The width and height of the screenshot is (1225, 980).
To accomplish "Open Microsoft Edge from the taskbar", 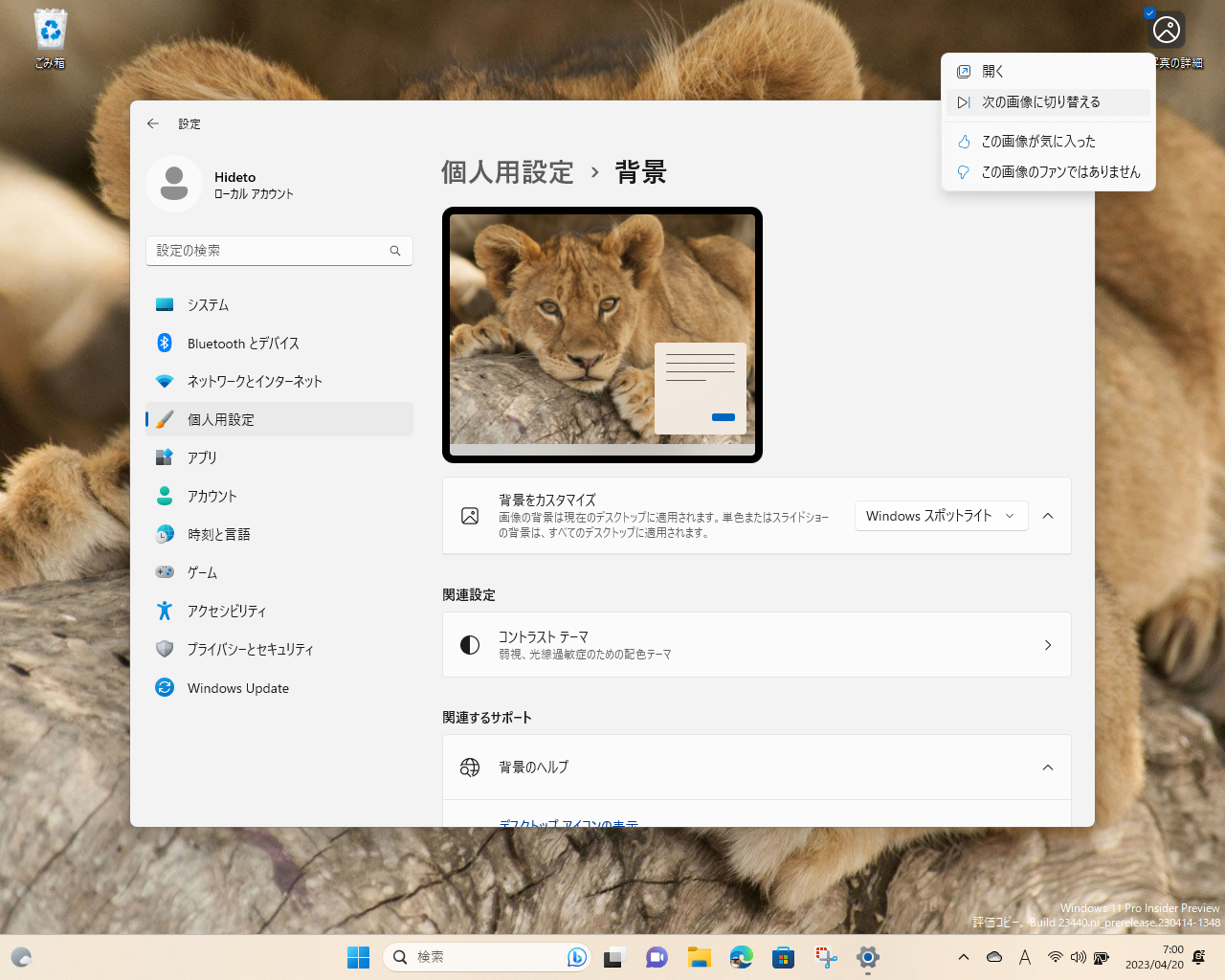I will (741, 957).
